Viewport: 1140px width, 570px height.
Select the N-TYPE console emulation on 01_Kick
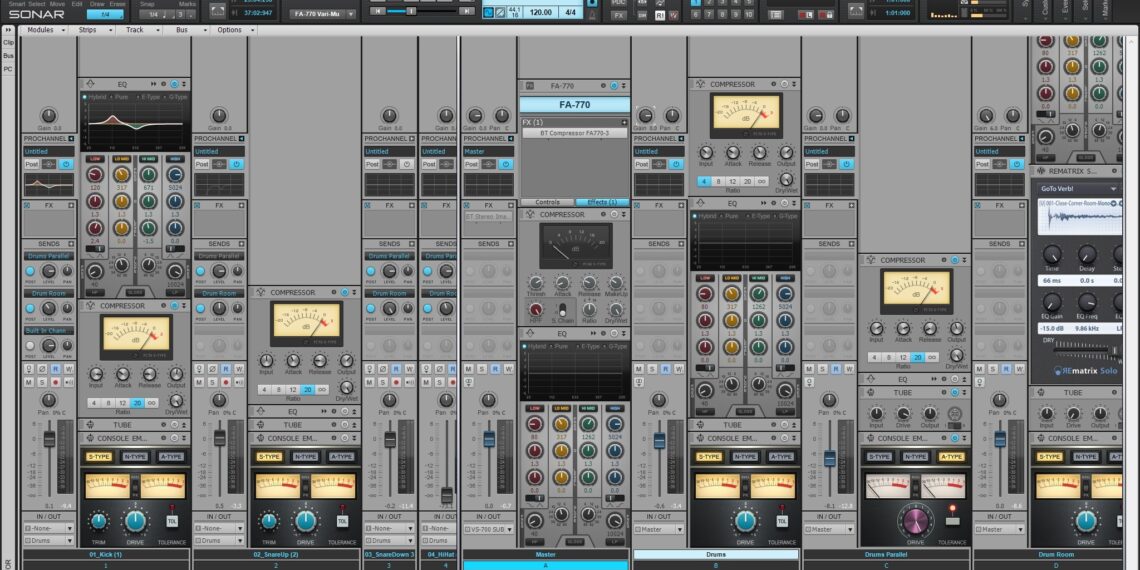134,456
